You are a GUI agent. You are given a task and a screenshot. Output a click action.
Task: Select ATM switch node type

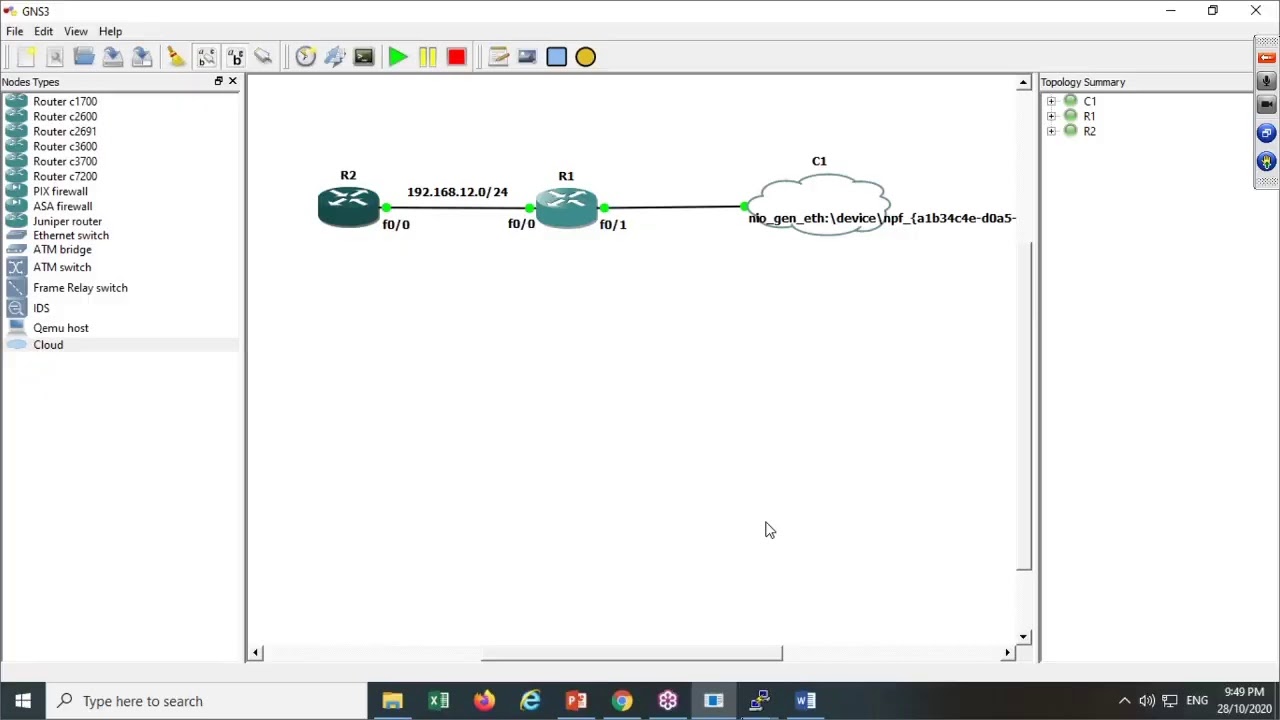[62, 267]
